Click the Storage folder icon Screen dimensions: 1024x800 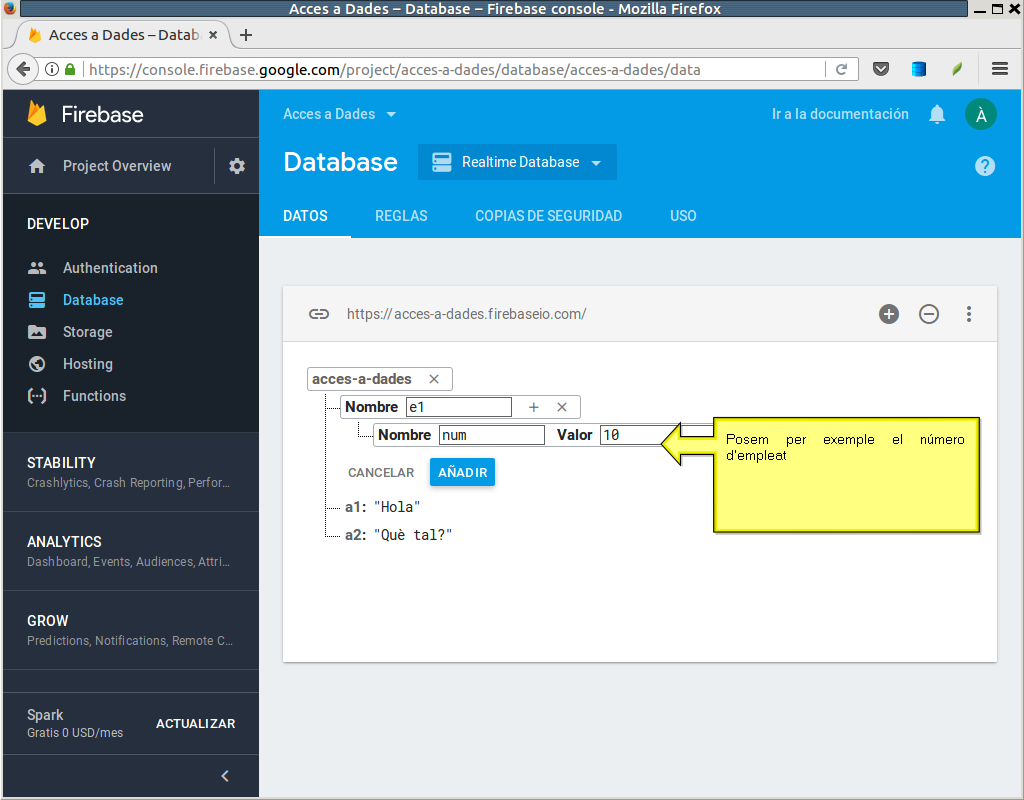click(37, 332)
